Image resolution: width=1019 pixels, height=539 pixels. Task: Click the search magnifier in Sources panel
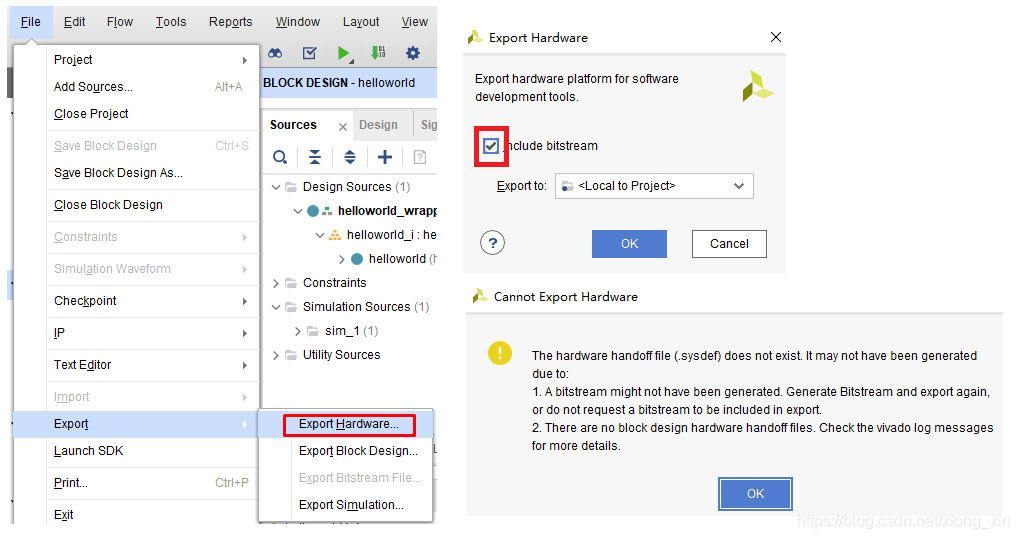point(280,157)
